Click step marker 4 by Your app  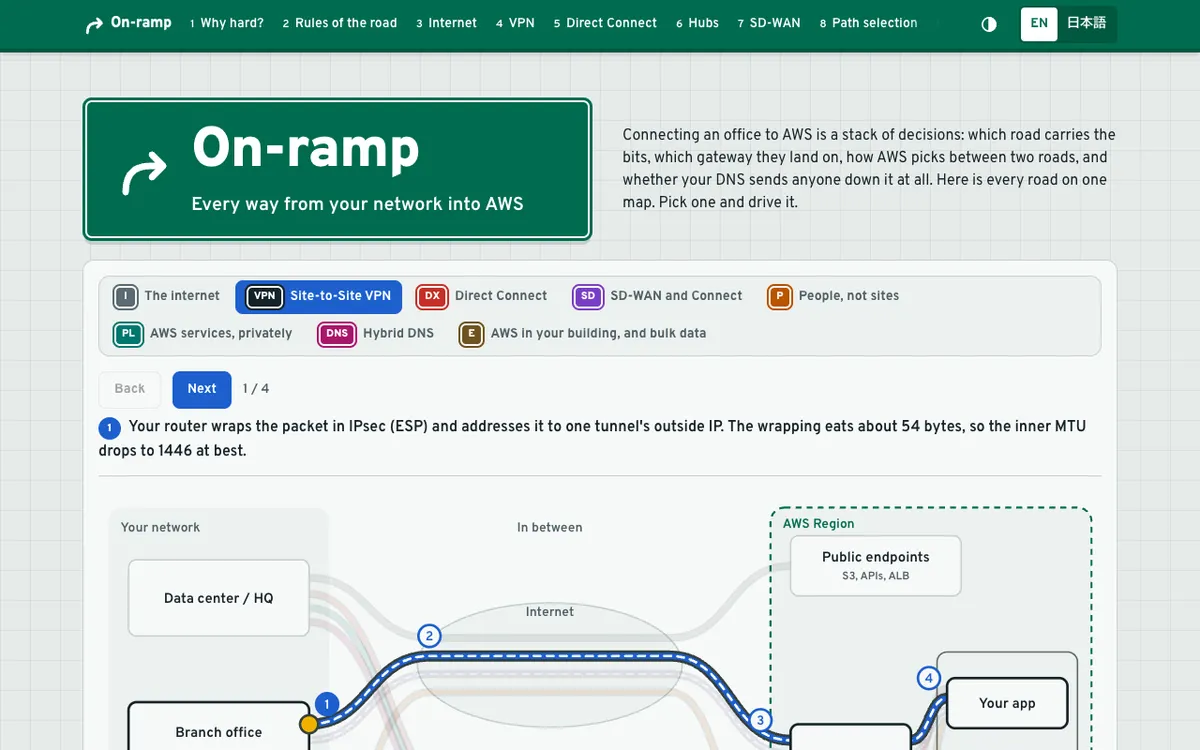click(929, 679)
